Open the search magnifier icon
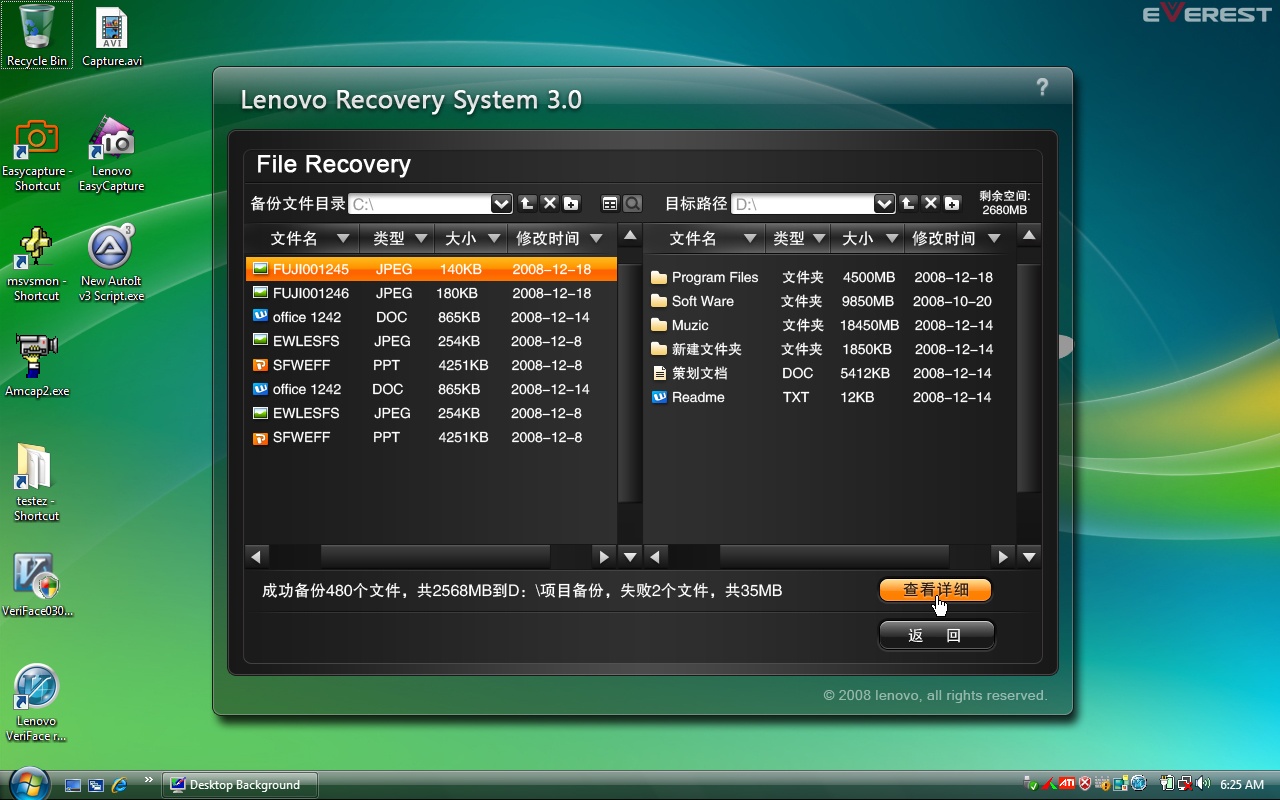The width and height of the screenshot is (1280, 800). pyautogui.click(x=632, y=204)
